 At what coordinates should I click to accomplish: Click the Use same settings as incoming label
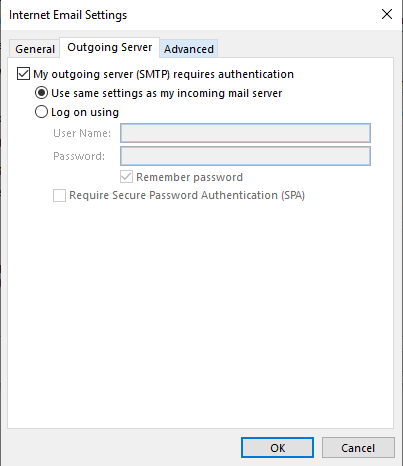tap(167, 93)
